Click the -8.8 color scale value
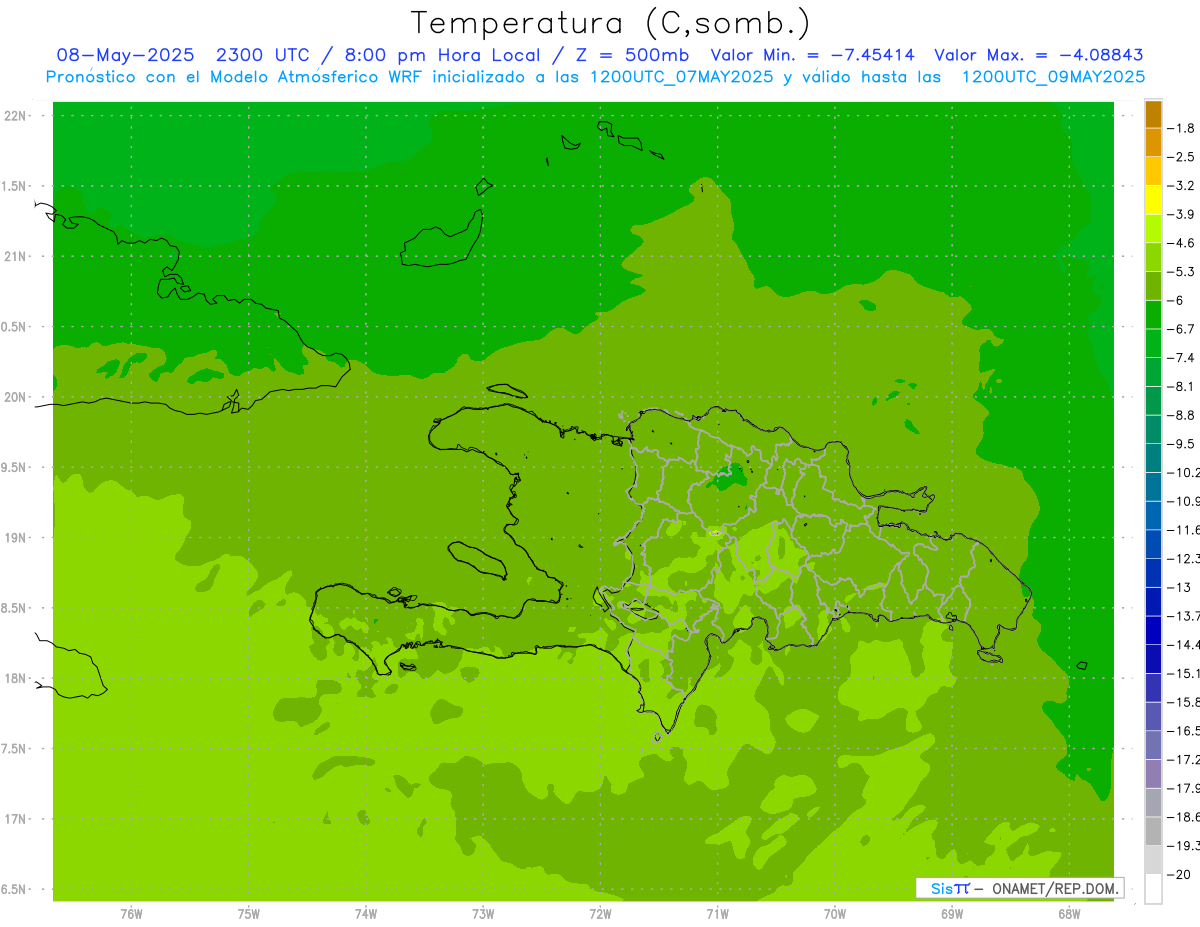The width and height of the screenshot is (1200, 927). (x=1182, y=415)
